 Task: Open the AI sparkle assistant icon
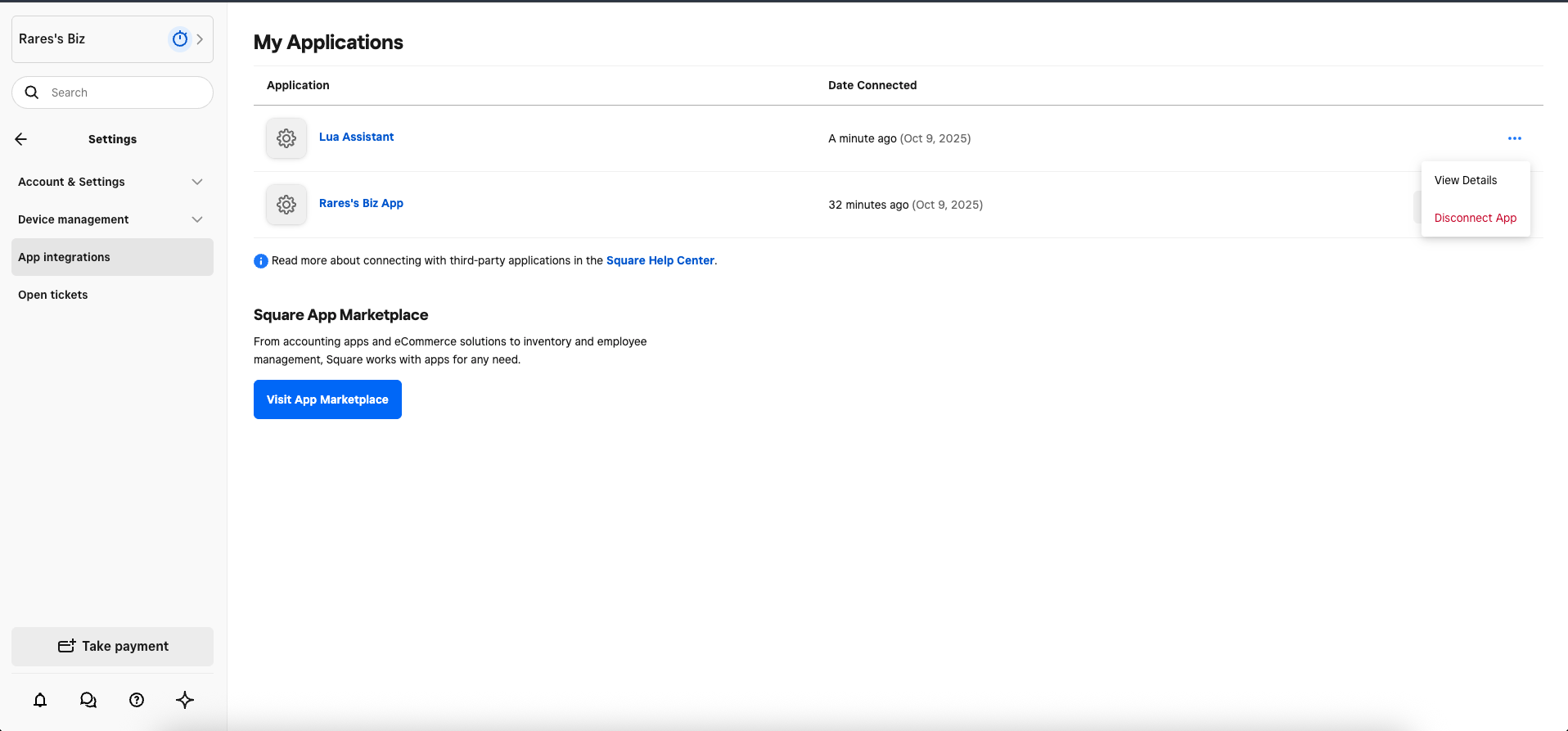click(185, 700)
